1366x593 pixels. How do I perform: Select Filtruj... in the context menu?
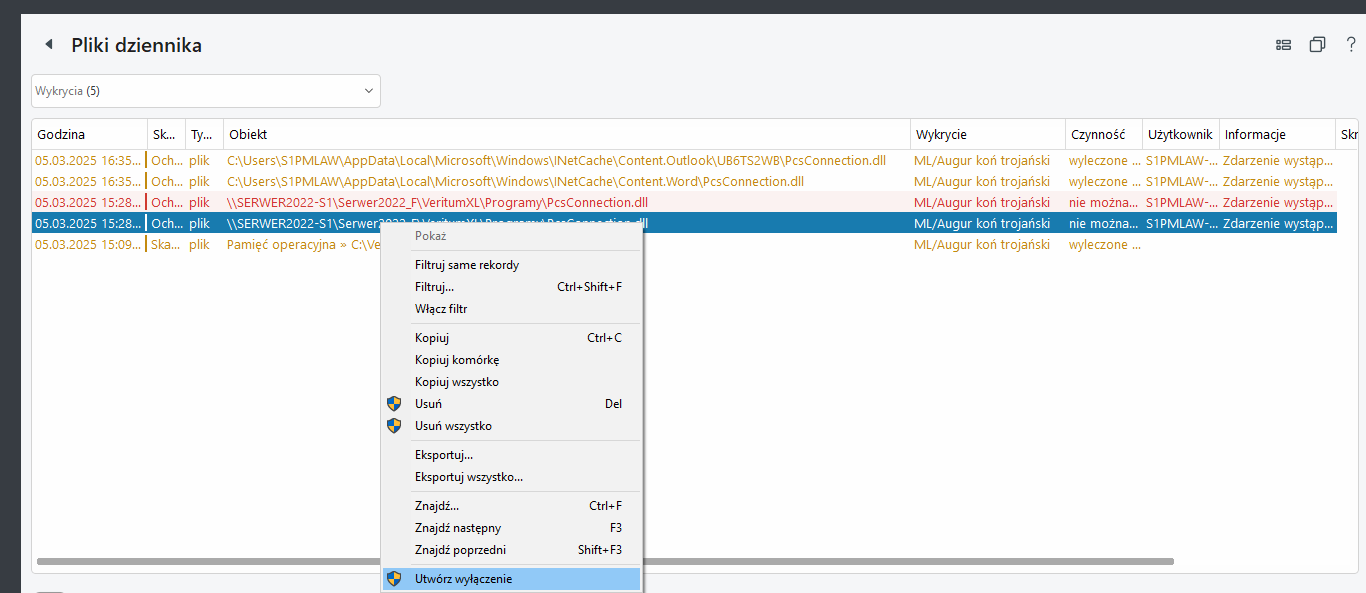pyautogui.click(x=434, y=287)
